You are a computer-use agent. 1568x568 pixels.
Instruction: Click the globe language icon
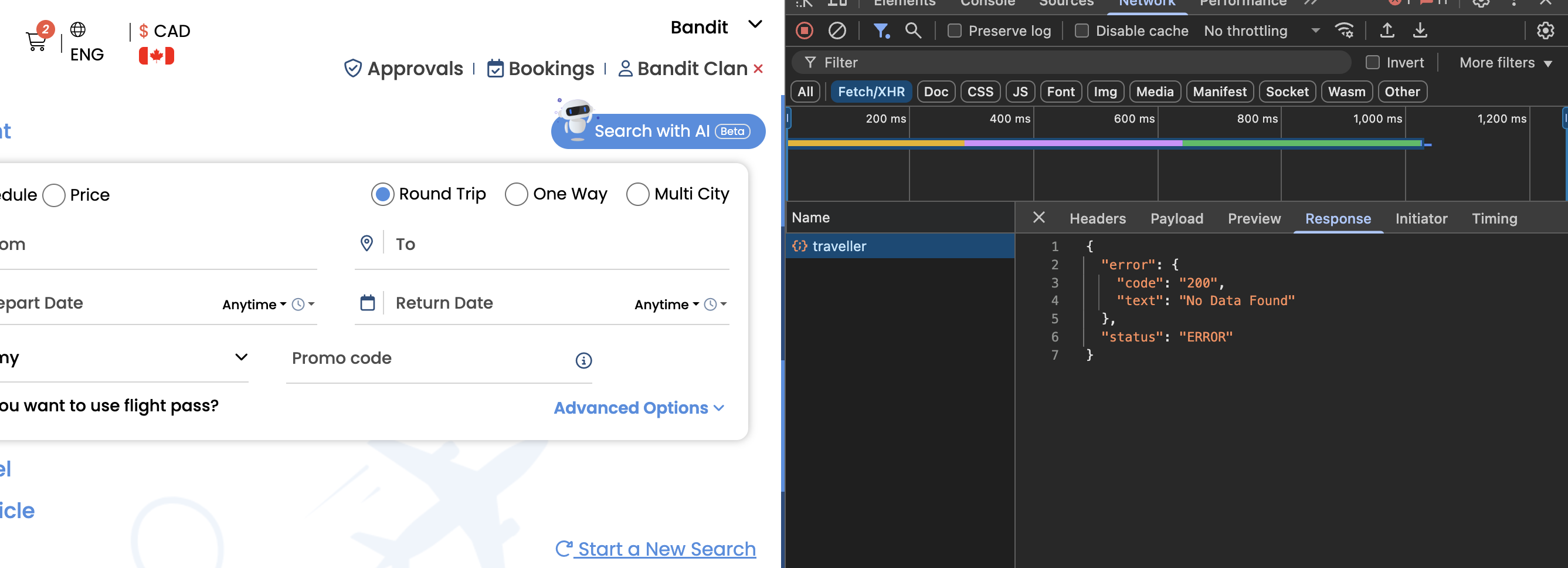[78, 29]
